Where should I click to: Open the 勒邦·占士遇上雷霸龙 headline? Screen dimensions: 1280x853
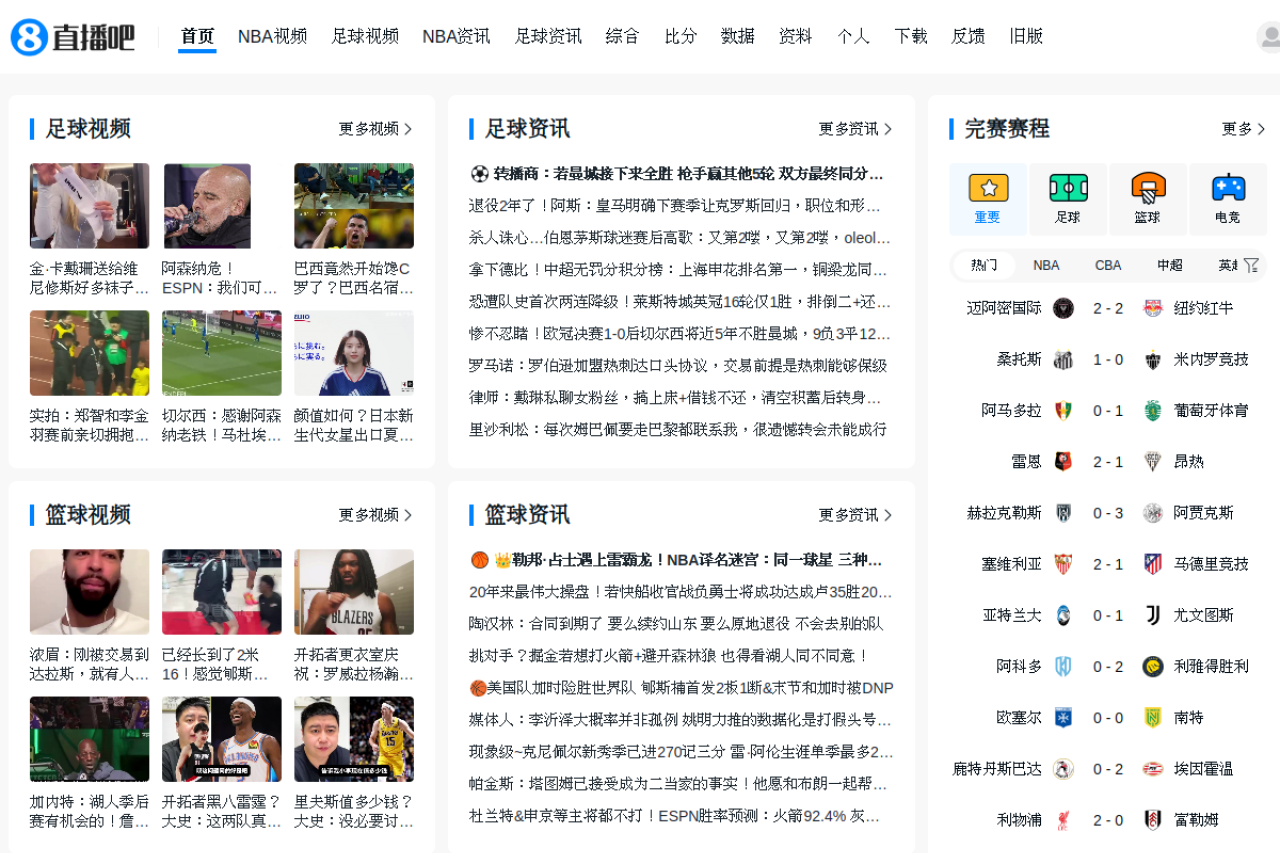pyautogui.click(x=677, y=560)
